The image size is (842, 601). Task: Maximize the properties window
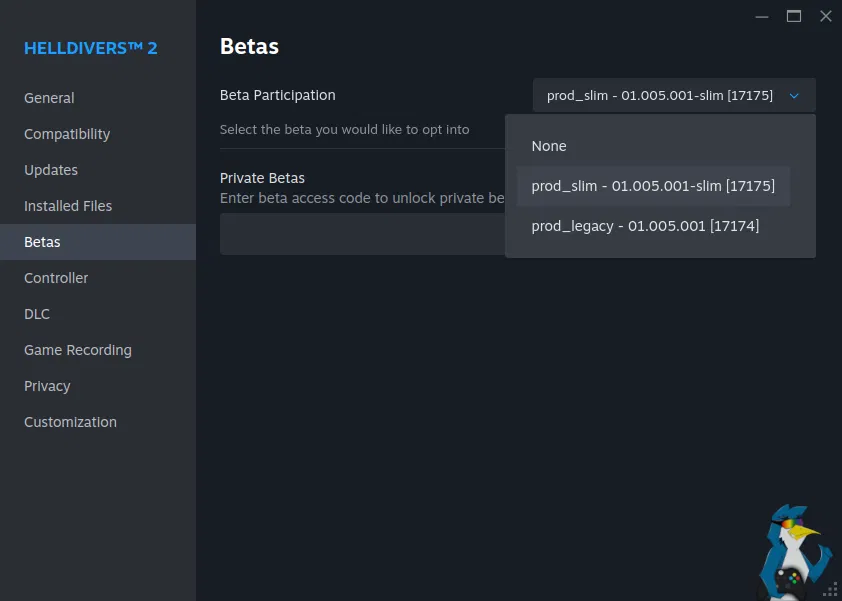tap(794, 16)
